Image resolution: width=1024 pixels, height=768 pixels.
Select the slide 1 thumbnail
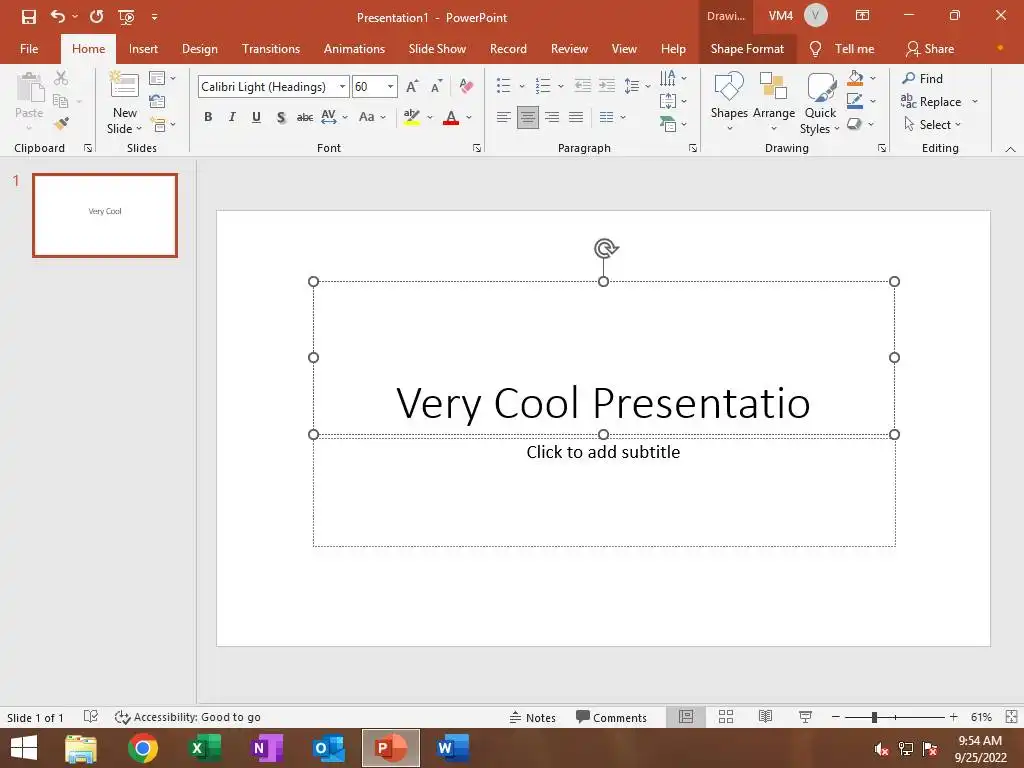(105, 215)
